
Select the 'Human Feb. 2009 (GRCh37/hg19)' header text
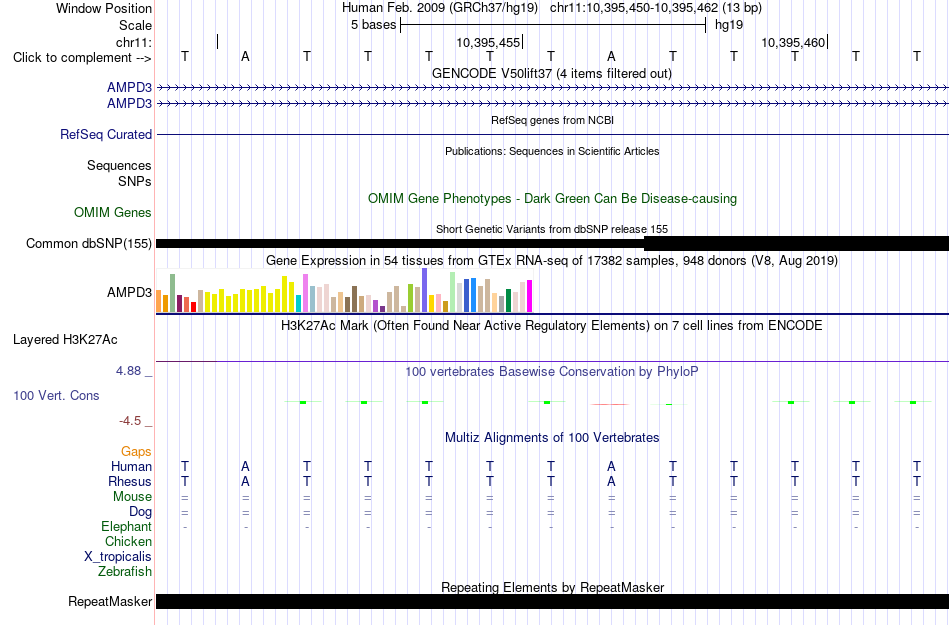coord(440,8)
